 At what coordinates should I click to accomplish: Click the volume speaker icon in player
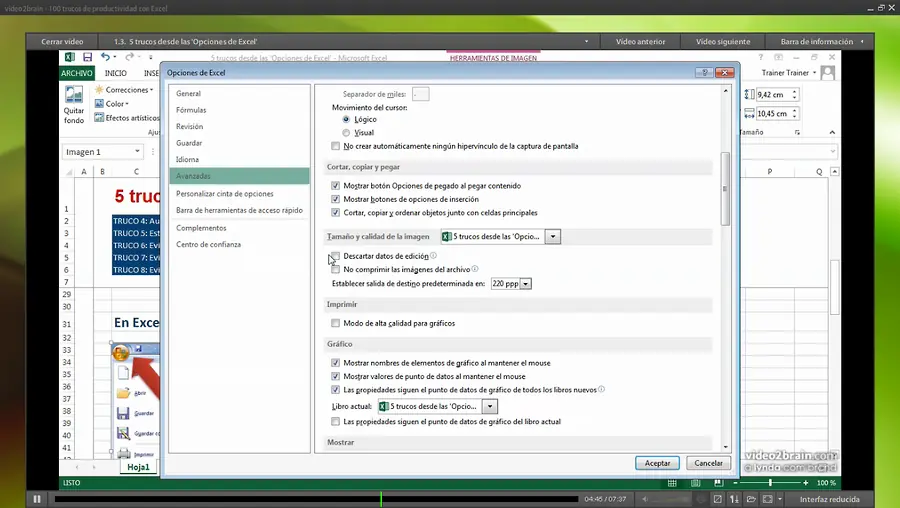coord(645,499)
